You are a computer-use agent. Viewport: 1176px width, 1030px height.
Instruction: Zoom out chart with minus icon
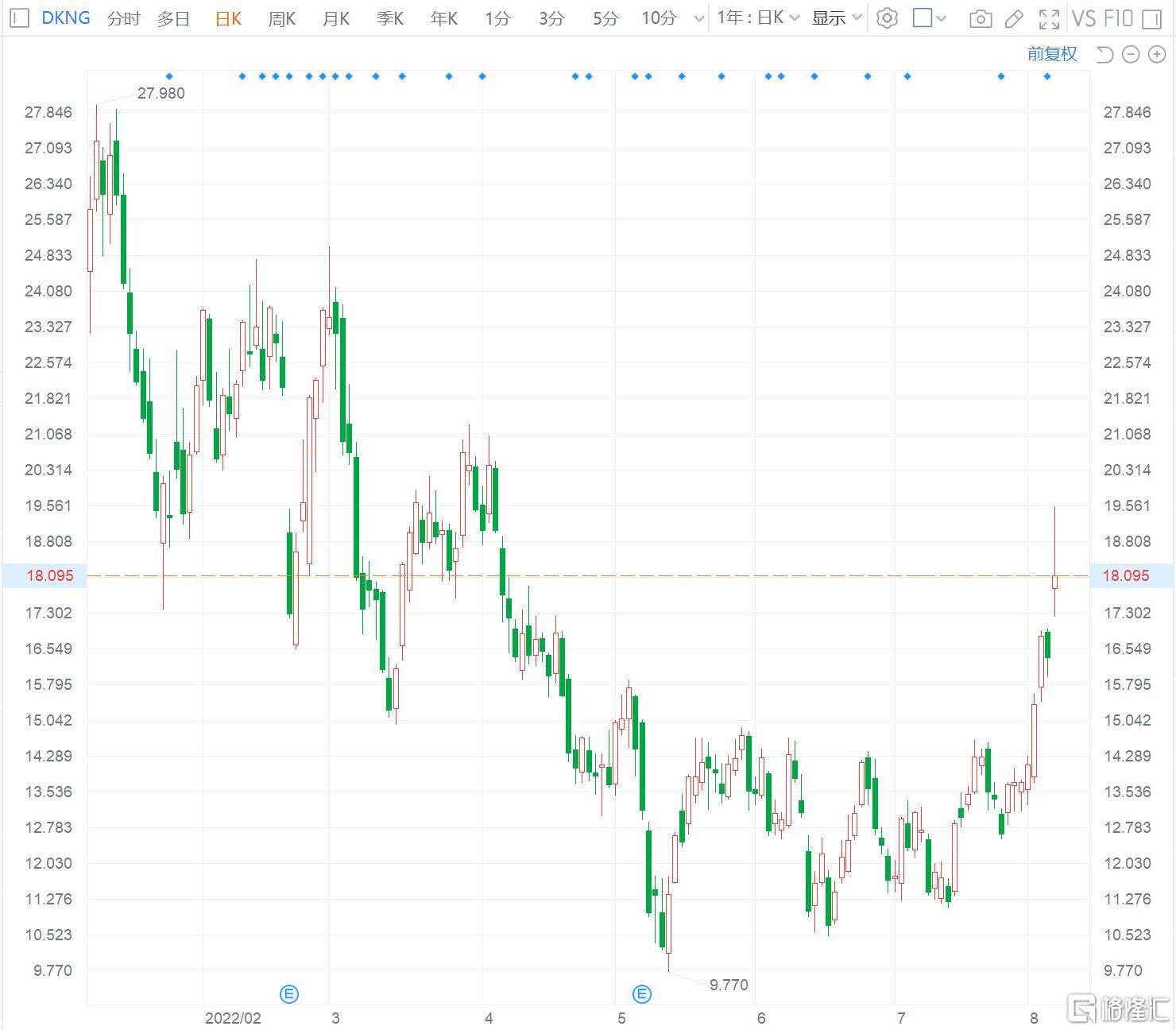point(1131,54)
